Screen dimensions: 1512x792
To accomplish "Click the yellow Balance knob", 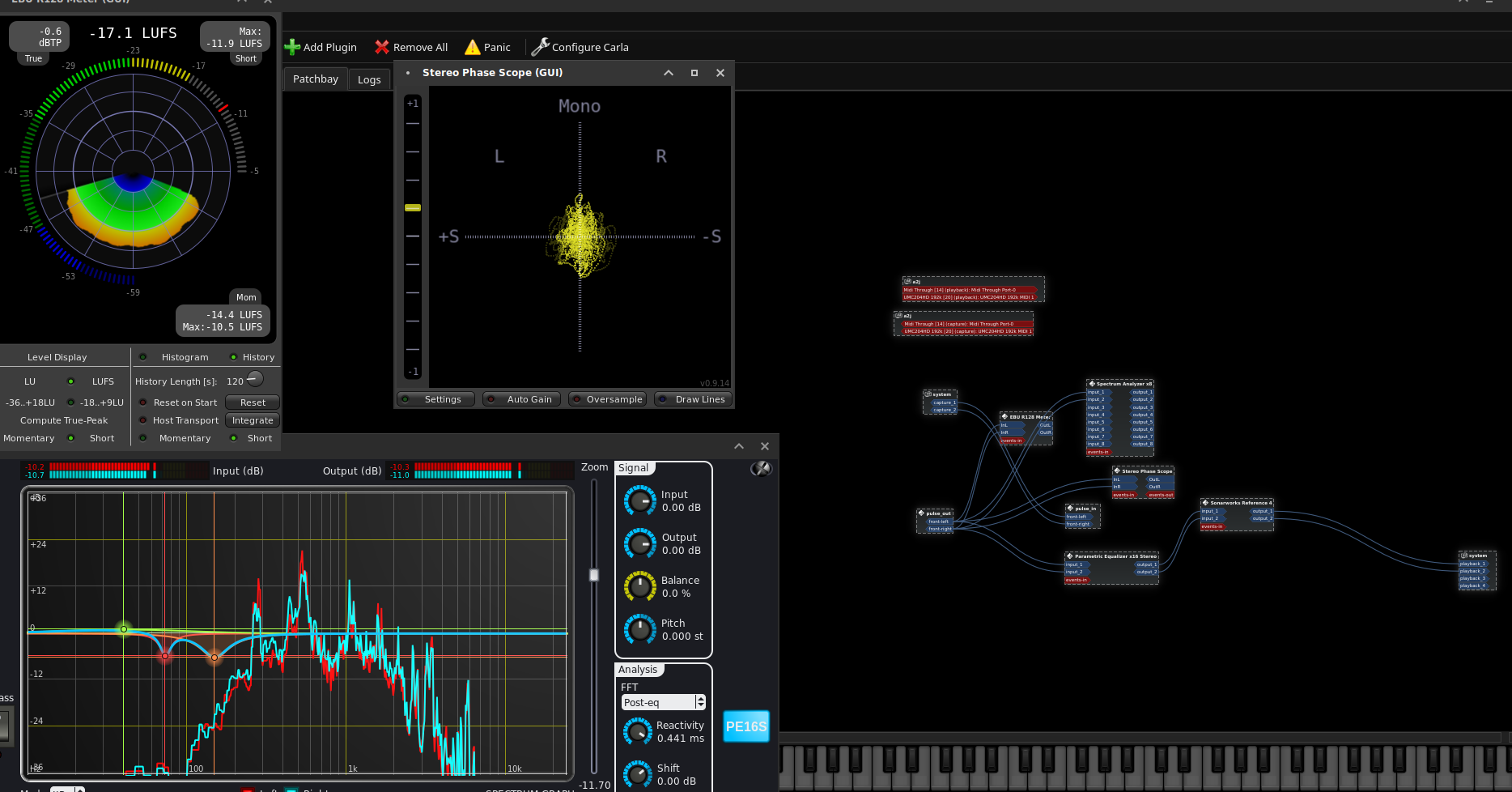I will pos(640,587).
